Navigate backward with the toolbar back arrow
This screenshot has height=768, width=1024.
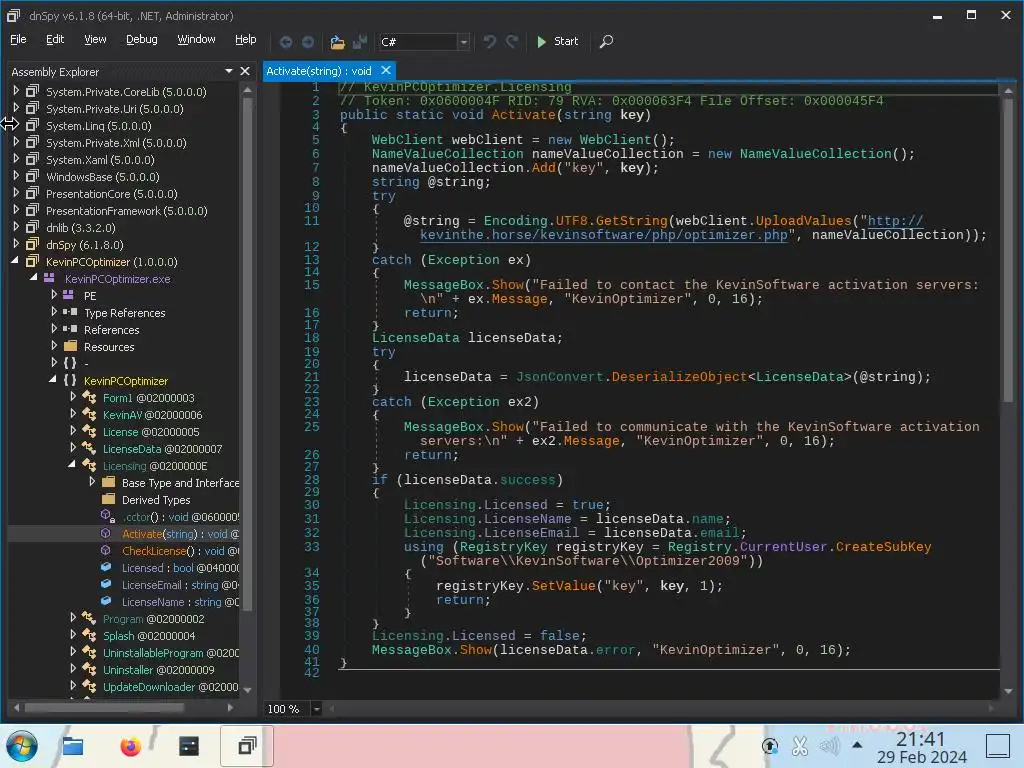286,42
